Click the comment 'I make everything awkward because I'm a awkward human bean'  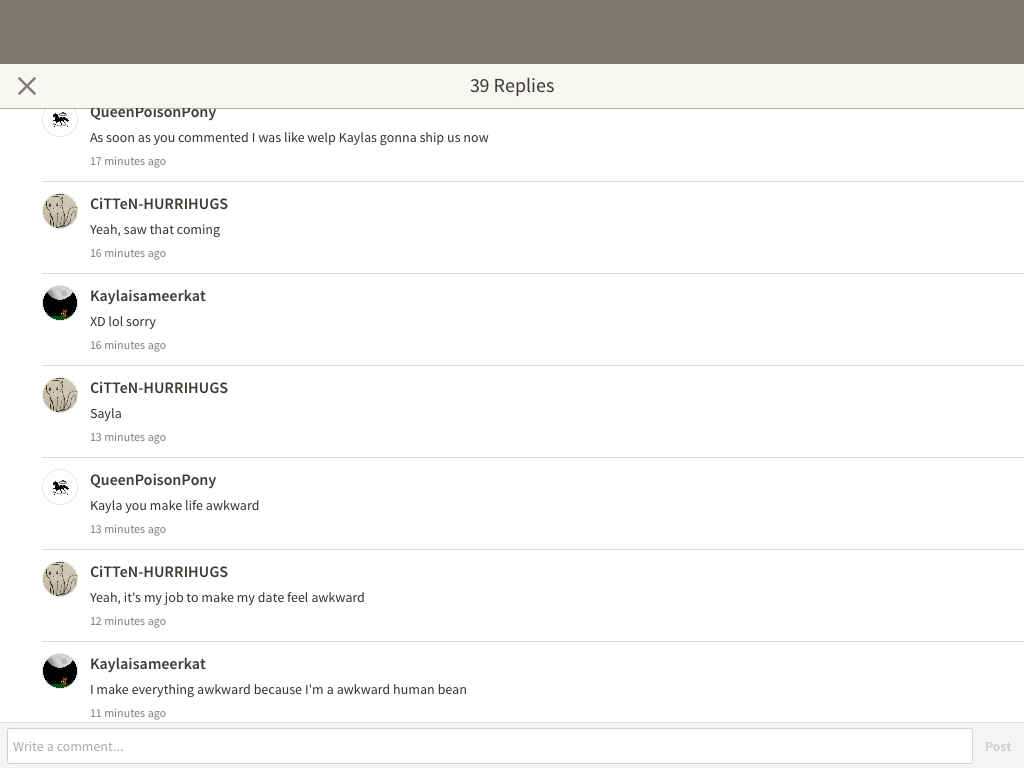click(x=278, y=690)
